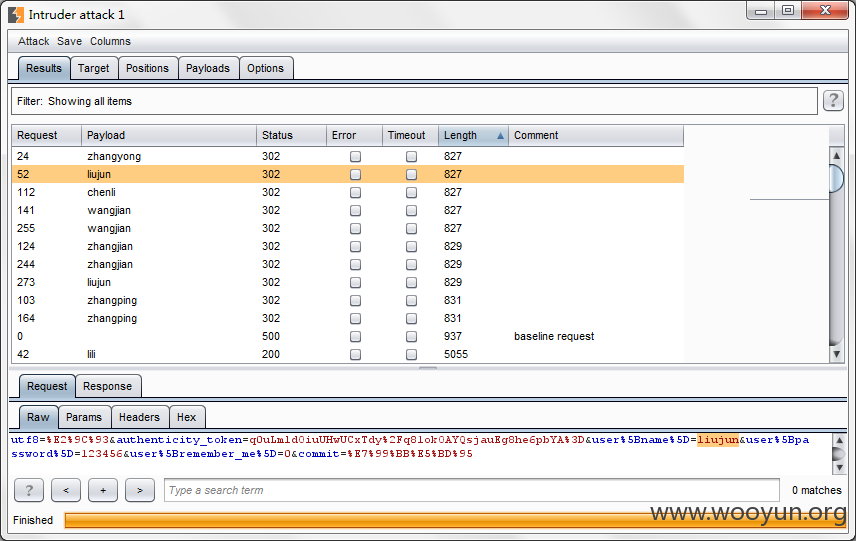Click the request pane scrollbar thumb

[839, 454]
